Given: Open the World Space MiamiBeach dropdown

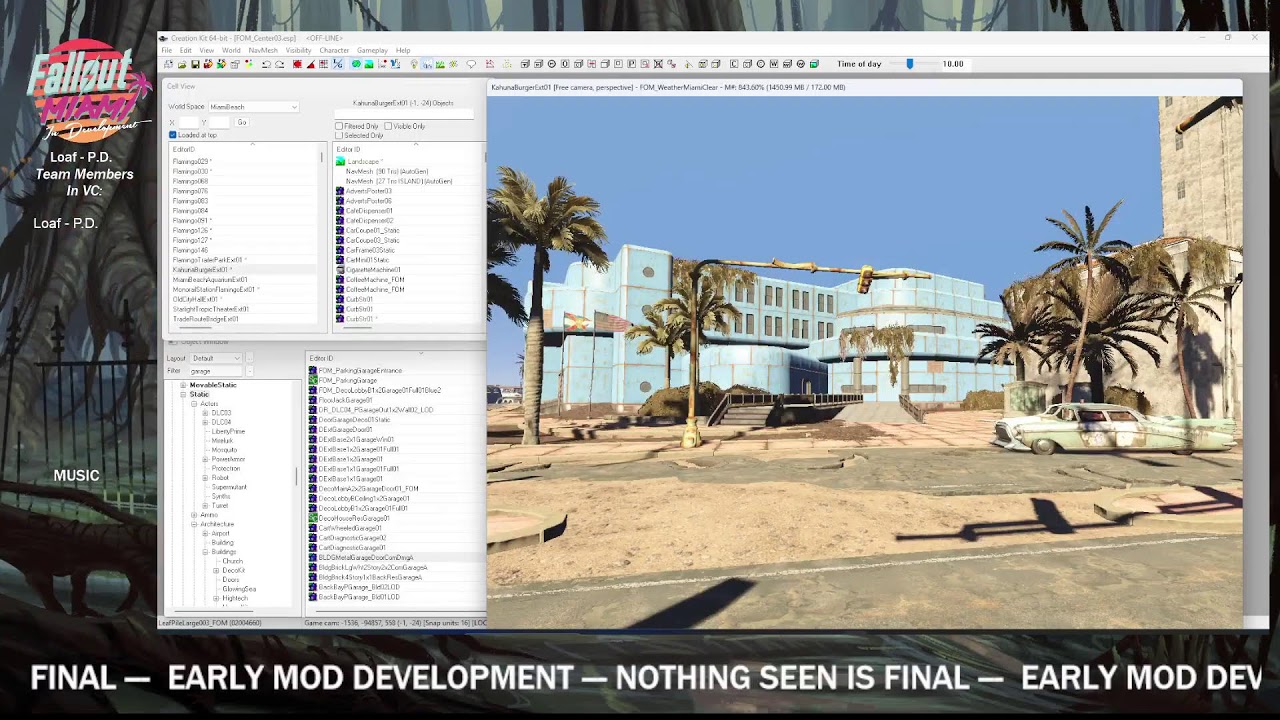Looking at the screenshot, I should click(x=253, y=107).
